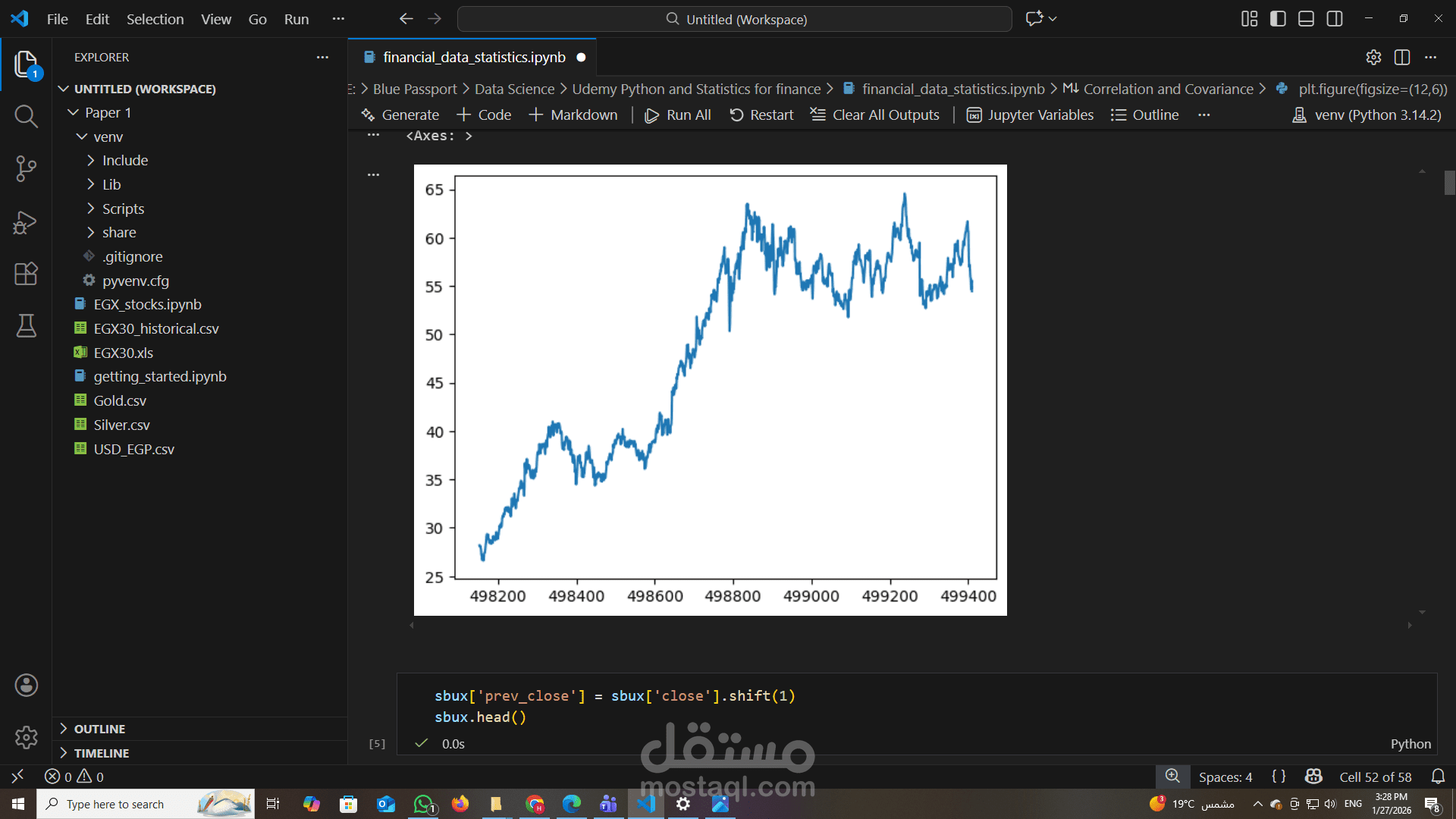Open the Search view in activity bar
This screenshot has height=819, width=1456.
click(x=26, y=116)
